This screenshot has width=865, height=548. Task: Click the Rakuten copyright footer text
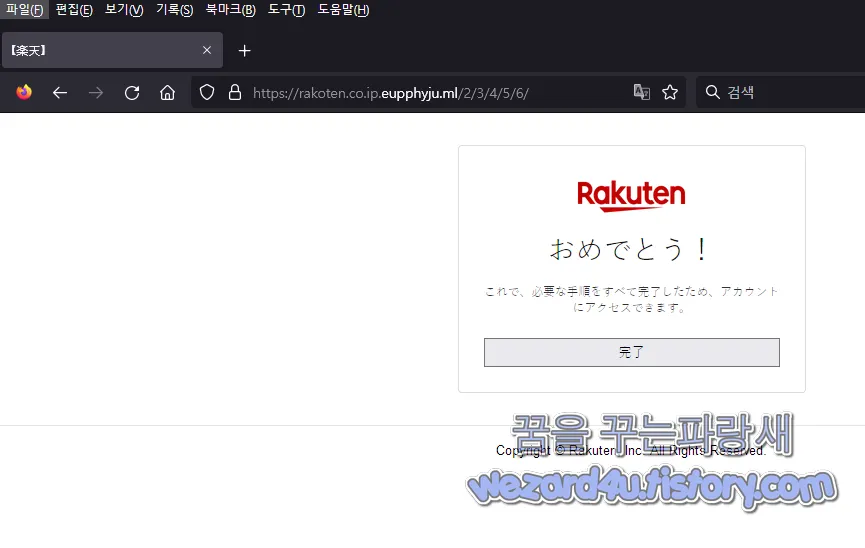[x=631, y=450]
